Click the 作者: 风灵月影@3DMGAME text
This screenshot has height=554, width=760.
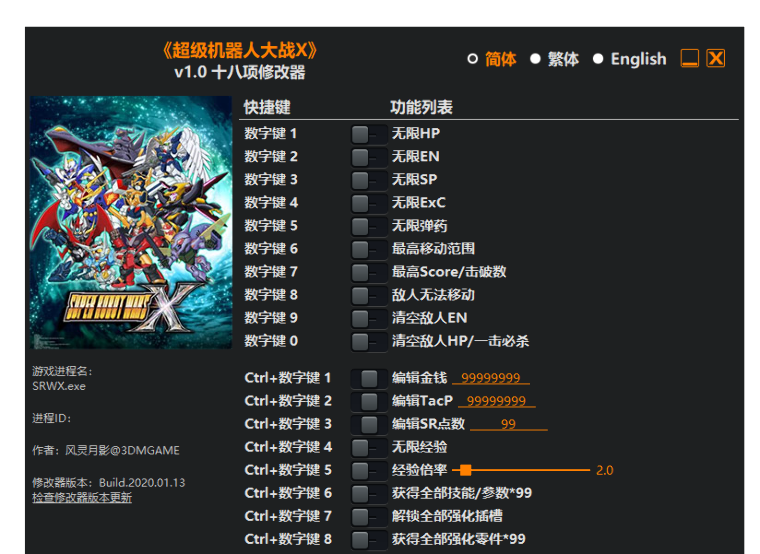tap(106, 451)
